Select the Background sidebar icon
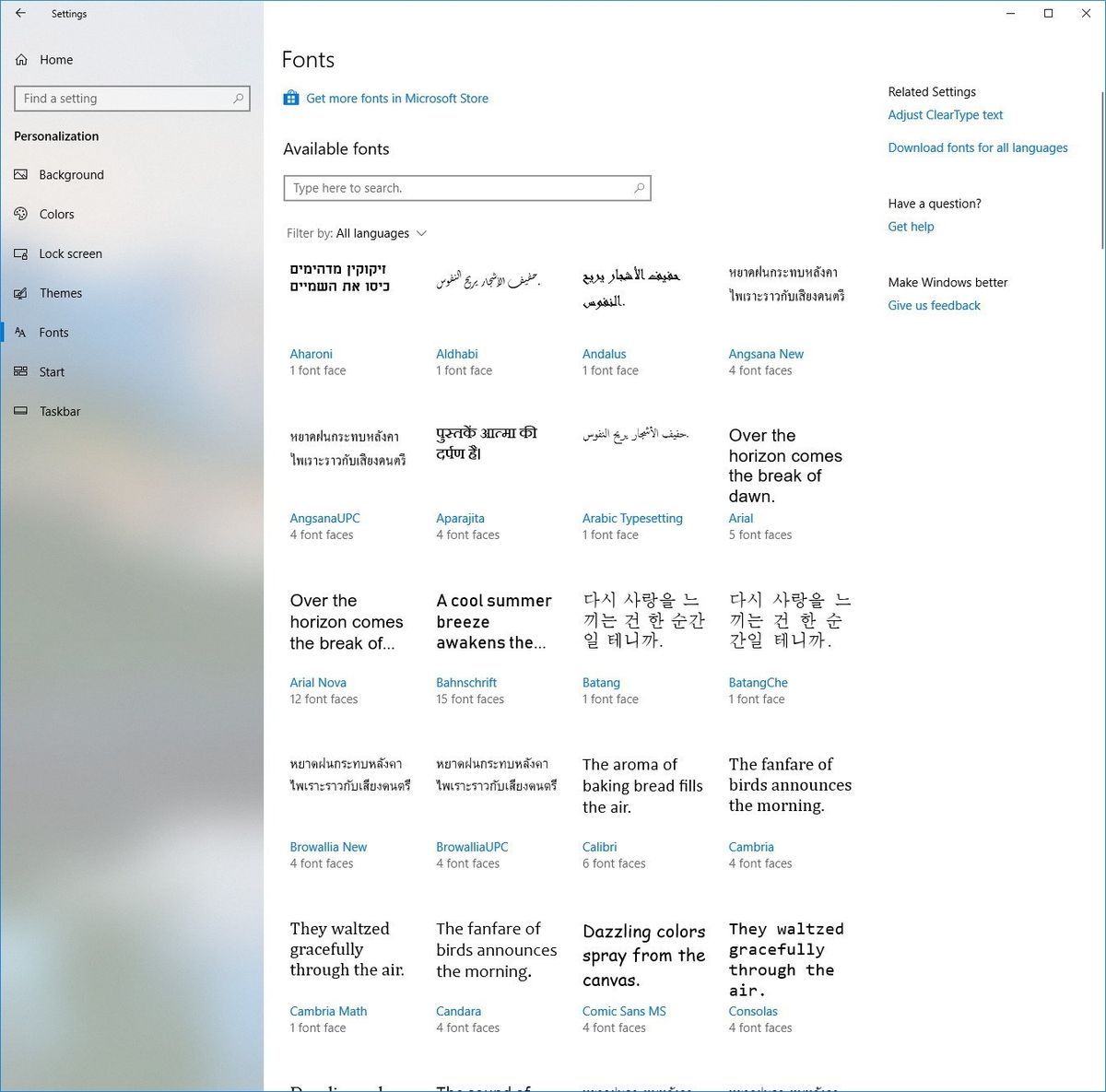 pos(21,174)
